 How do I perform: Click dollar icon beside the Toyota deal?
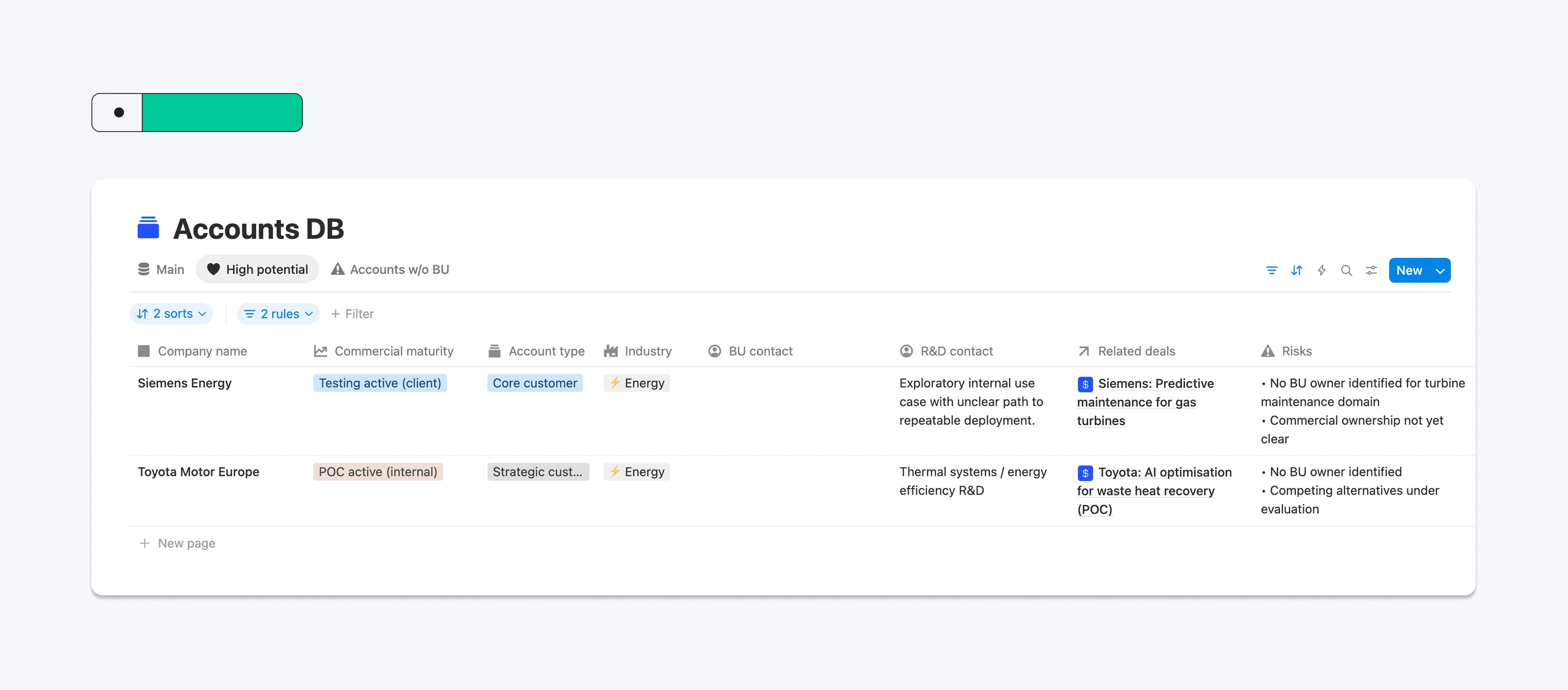1085,473
